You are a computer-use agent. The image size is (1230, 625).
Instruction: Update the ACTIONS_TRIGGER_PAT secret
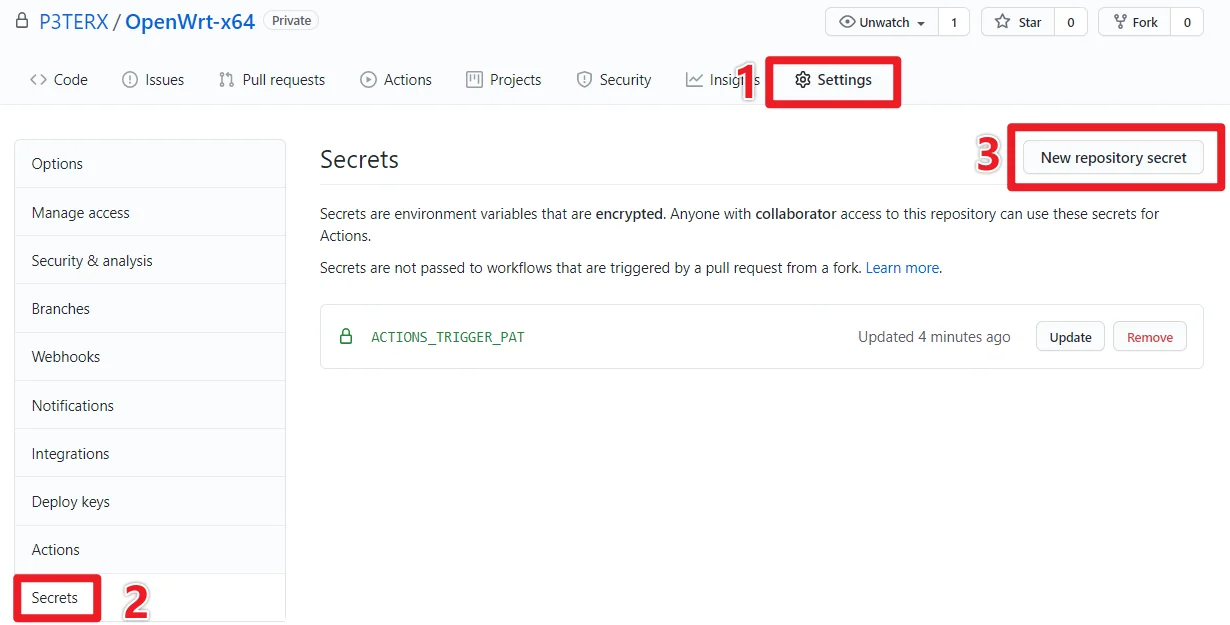coord(1070,337)
